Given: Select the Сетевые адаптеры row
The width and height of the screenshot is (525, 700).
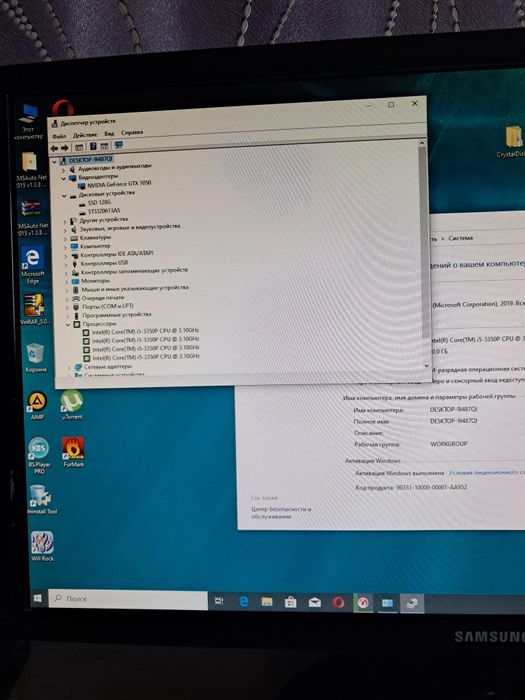Looking at the screenshot, I should pyautogui.click(x=104, y=367).
